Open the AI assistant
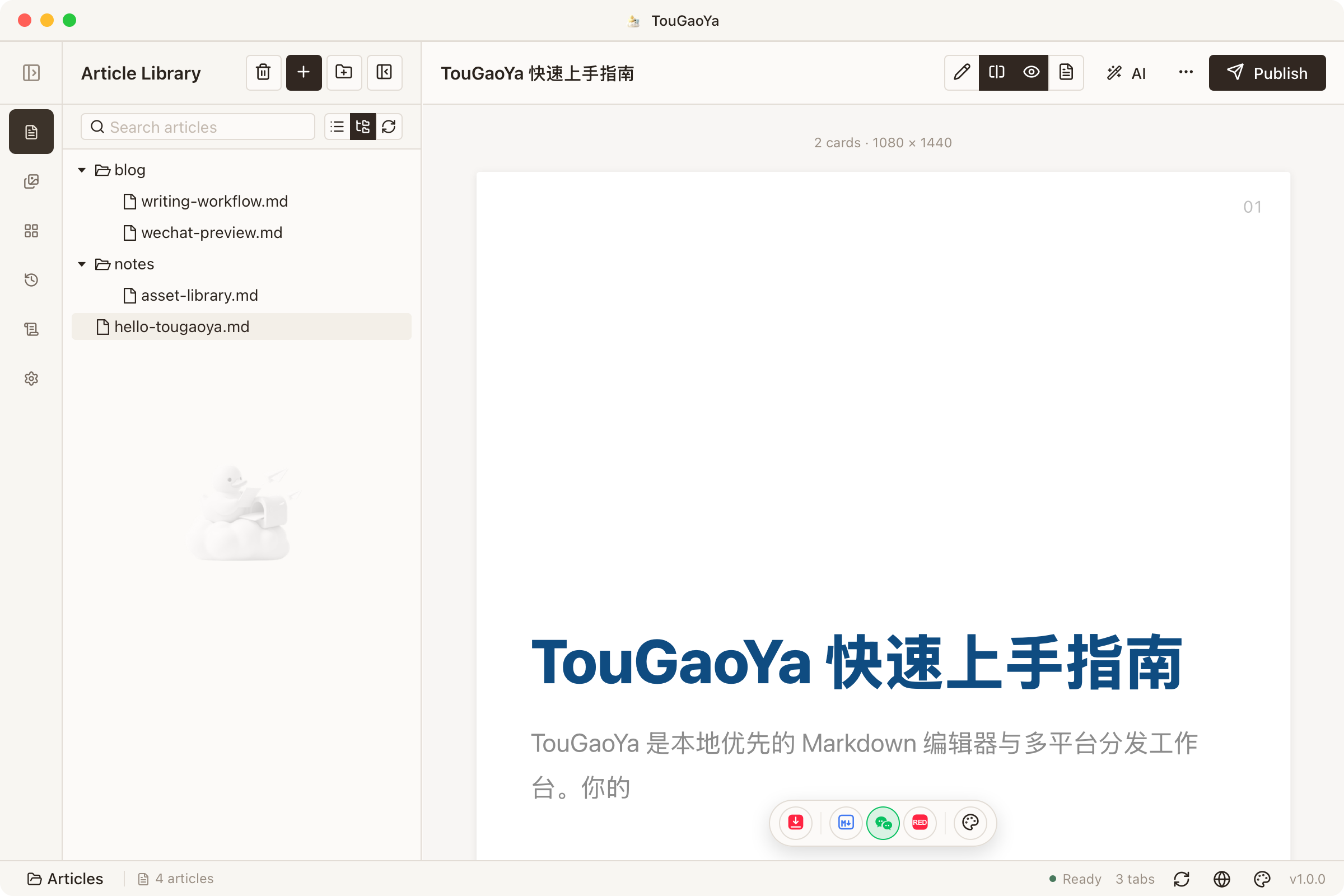The image size is (1344, 896). 1126,73
